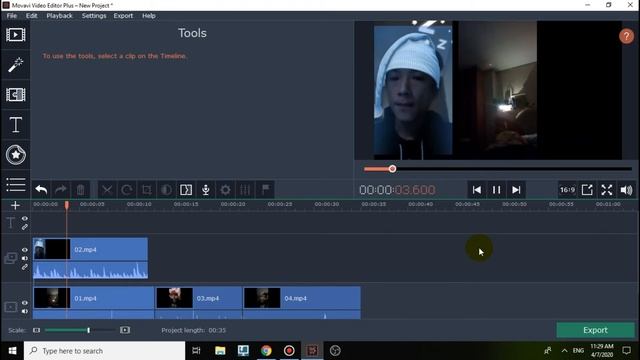The width and height of the screenshot is (640, 360).
Task: Toggle visibility of titles track
Action: (25, 219)
